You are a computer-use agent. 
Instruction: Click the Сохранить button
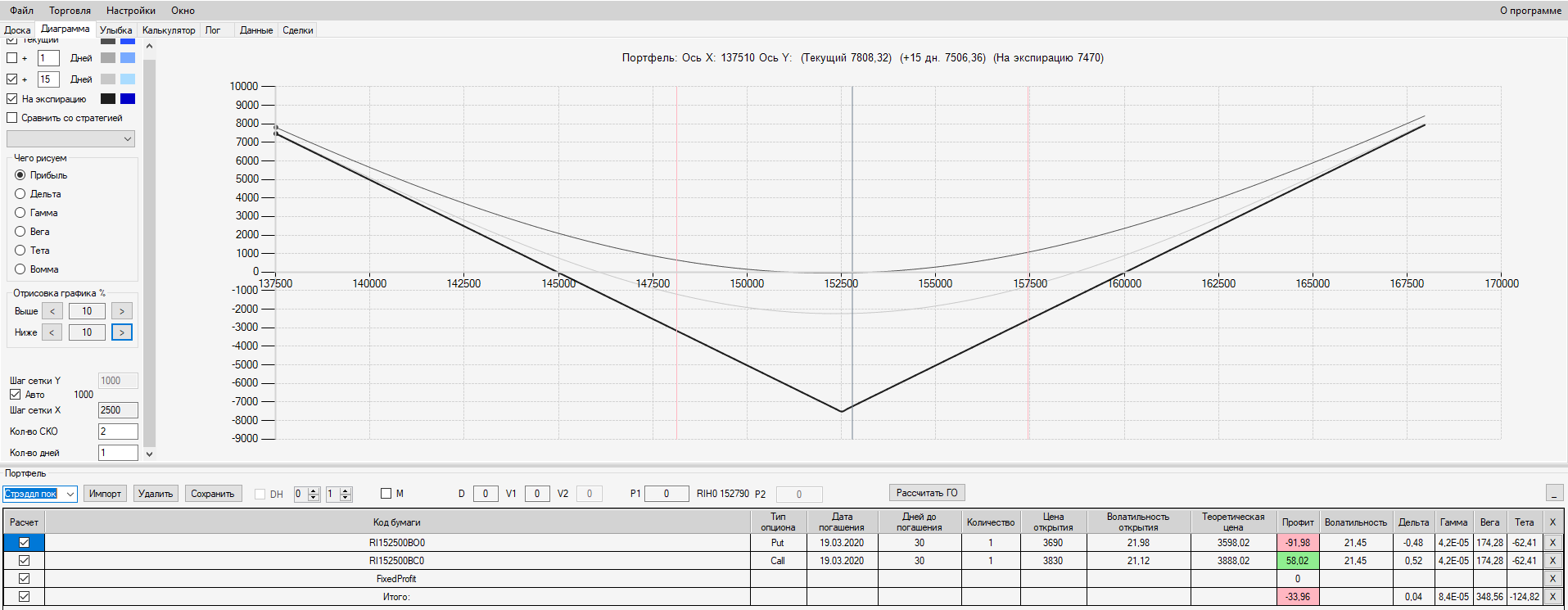click(x=213, y=494)
